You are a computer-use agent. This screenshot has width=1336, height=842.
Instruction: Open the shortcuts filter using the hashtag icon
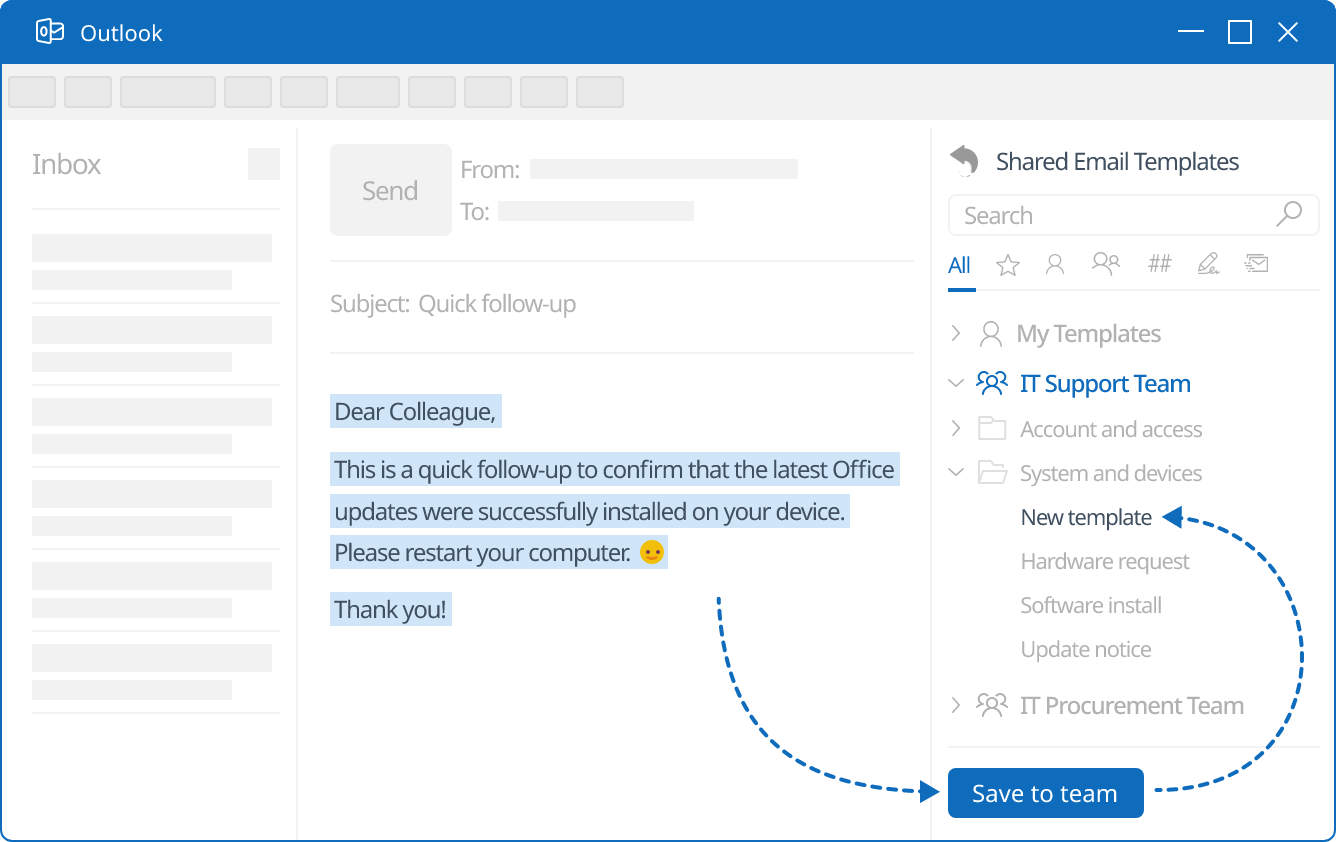pyautogui.click(x=1159, y=264)
